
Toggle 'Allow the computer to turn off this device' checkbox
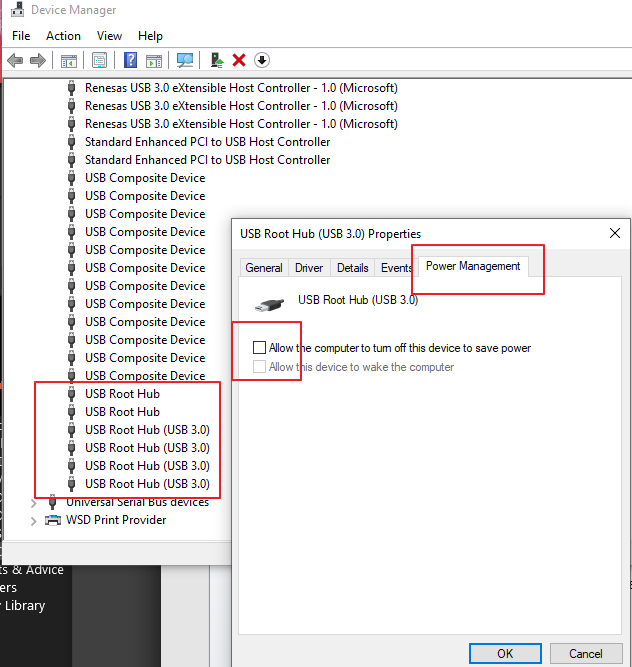(260, 348)
